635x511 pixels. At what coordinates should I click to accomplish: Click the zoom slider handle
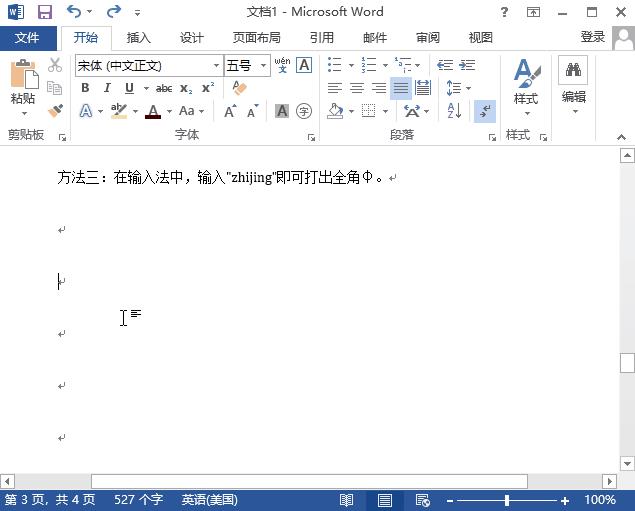[507, 500]
